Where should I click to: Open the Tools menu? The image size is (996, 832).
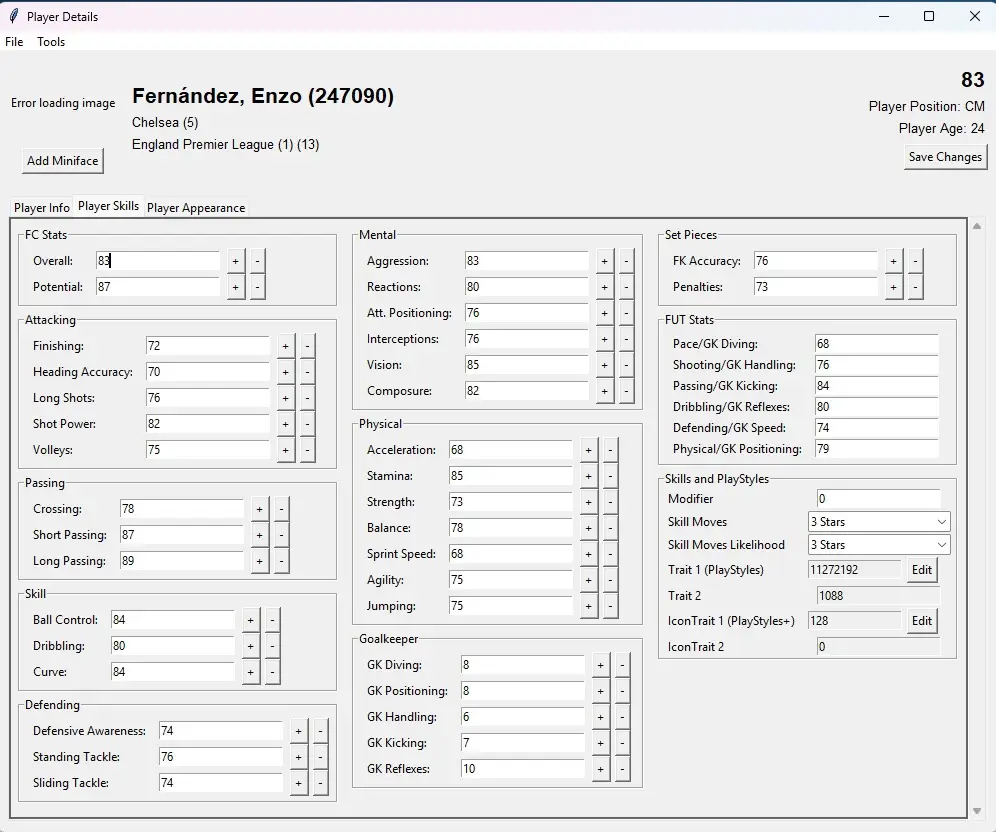(x=51, y=42)
